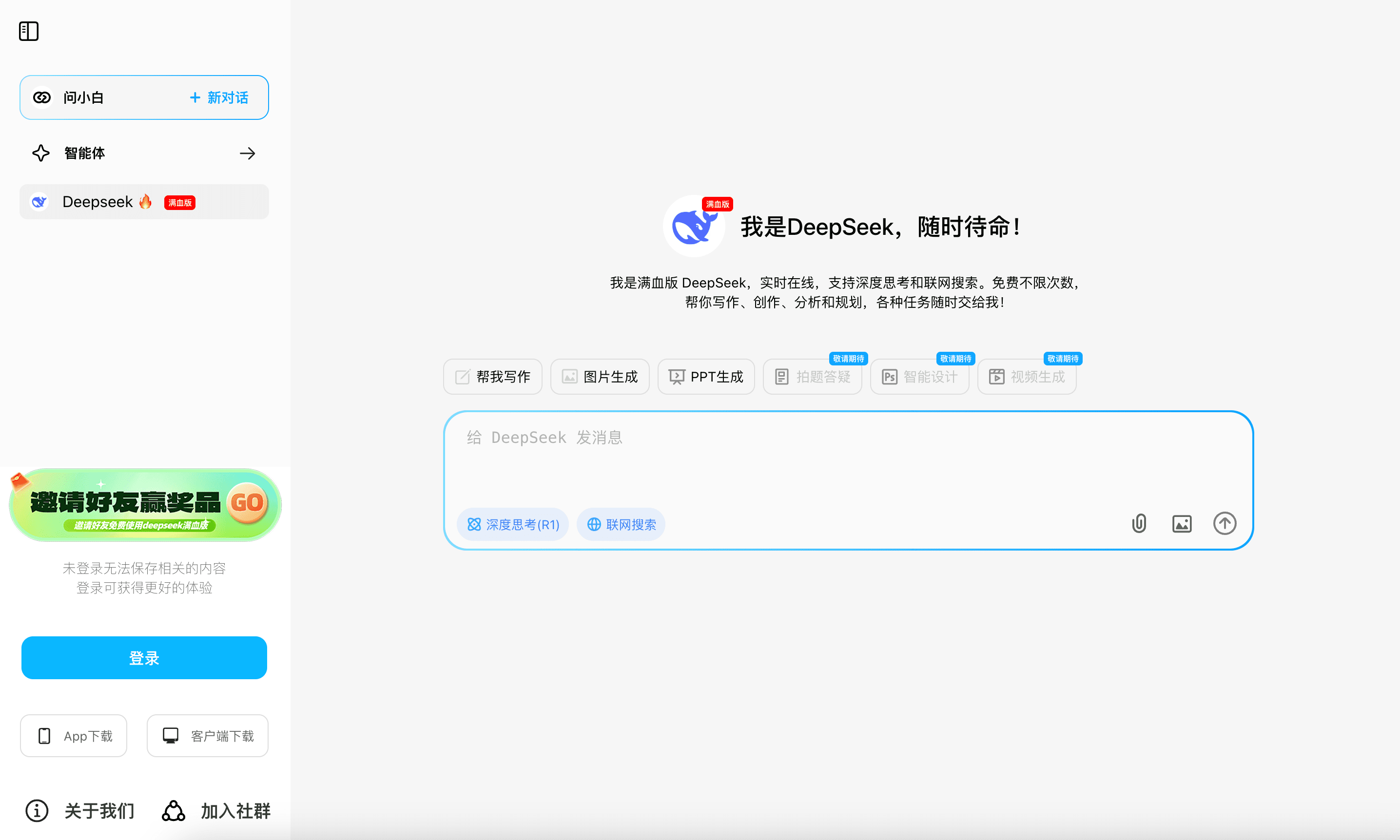Click the Deepseek whale icon in sidebar
This screenshot has height=840, width=1400.
click(x=39, y=202)
